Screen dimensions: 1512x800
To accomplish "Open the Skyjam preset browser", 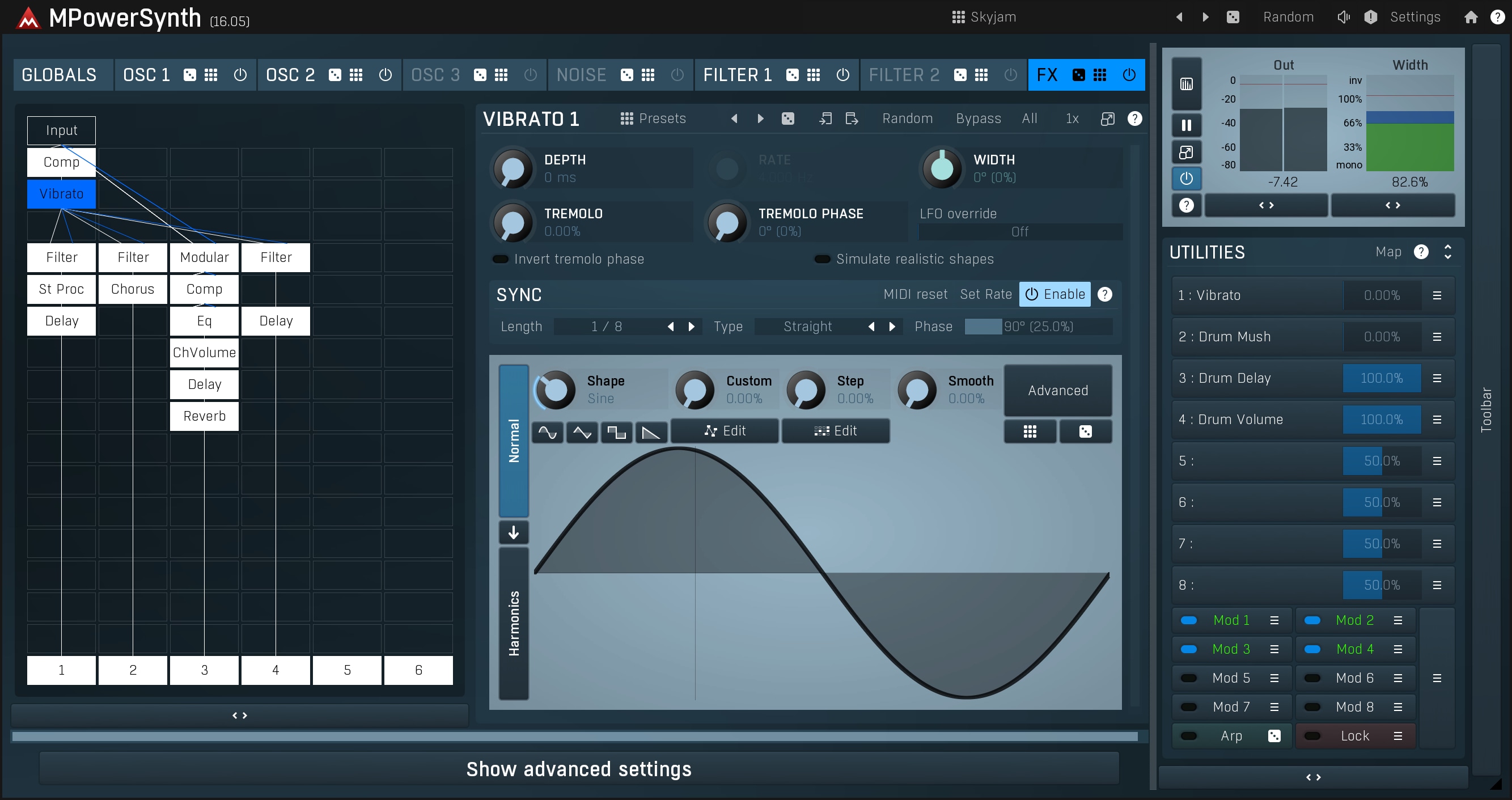I will pyautogui.click(x=984, y=17).
